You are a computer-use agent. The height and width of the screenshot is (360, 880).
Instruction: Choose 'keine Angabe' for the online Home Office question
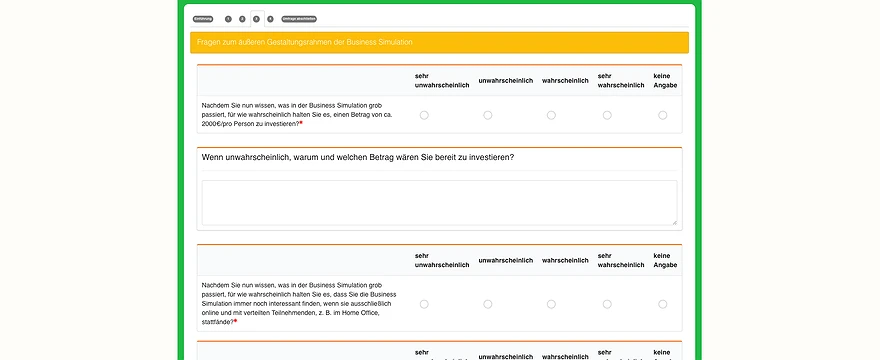663,304
